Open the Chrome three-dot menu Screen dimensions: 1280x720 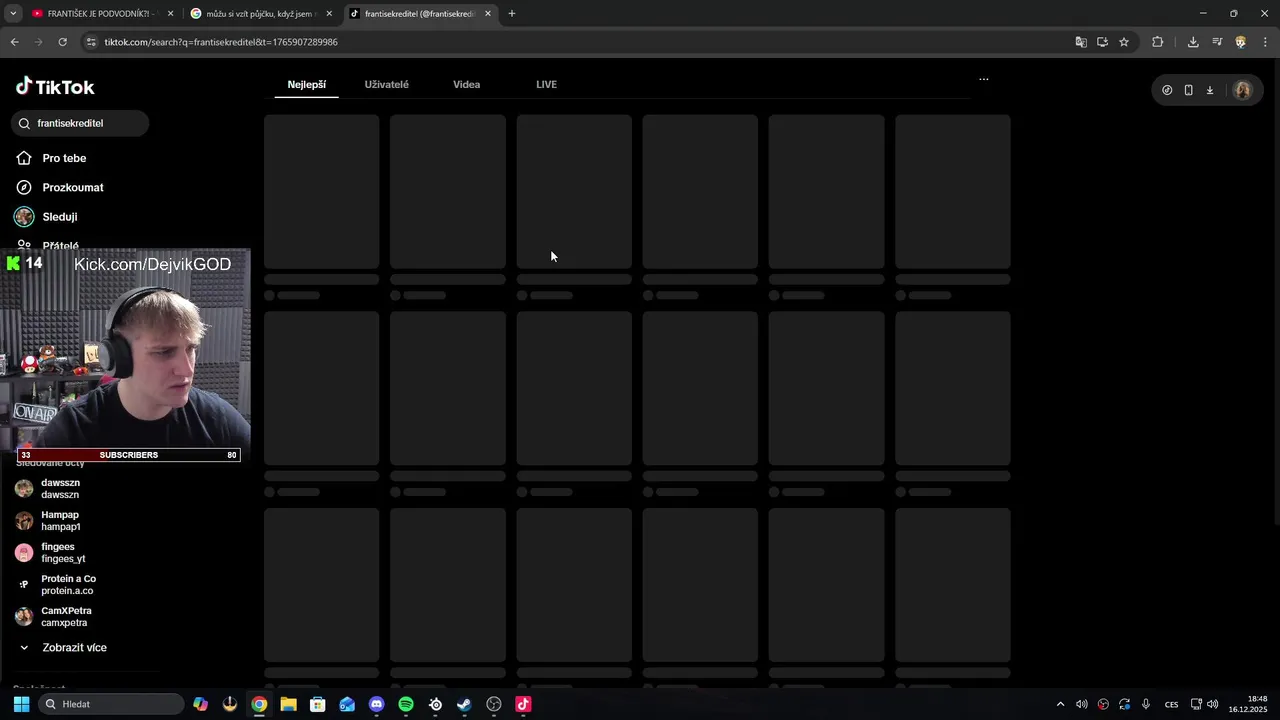click(x=1265, y=42)
